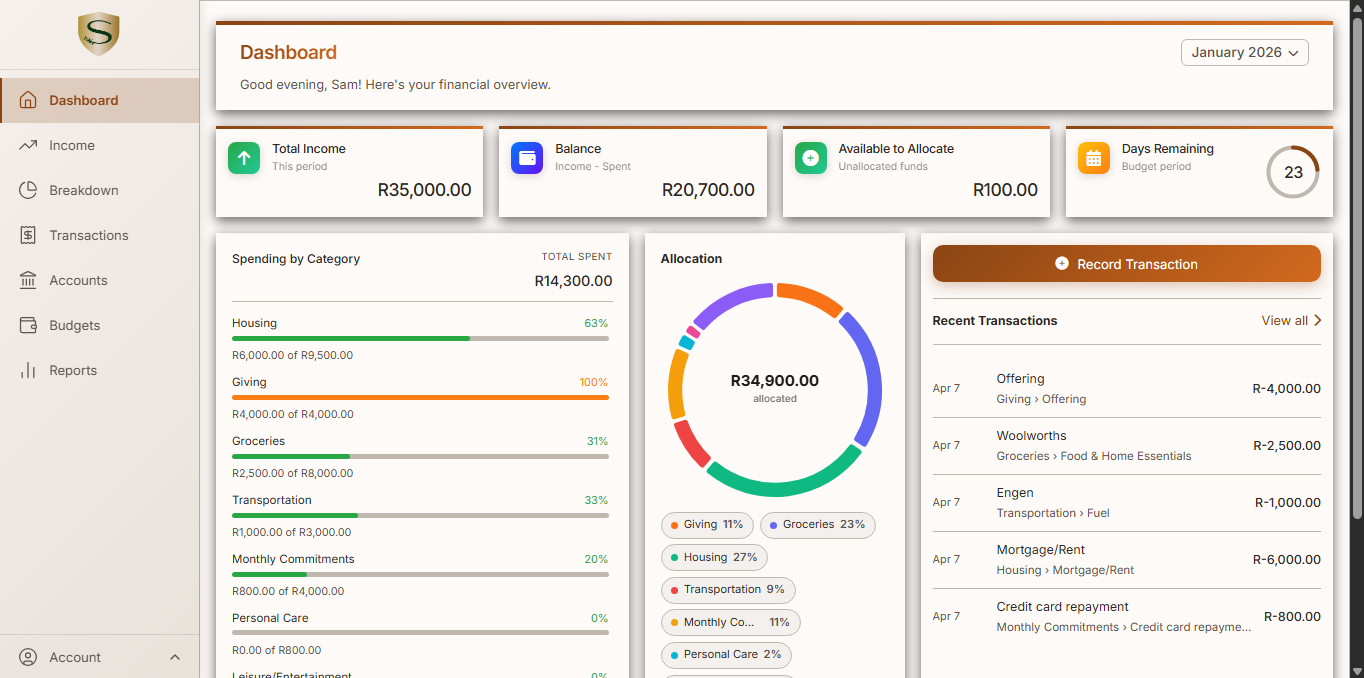Click the Reports bar chart icon
The width and height of the screenshot is (1364, 678).
pos(28,370)
